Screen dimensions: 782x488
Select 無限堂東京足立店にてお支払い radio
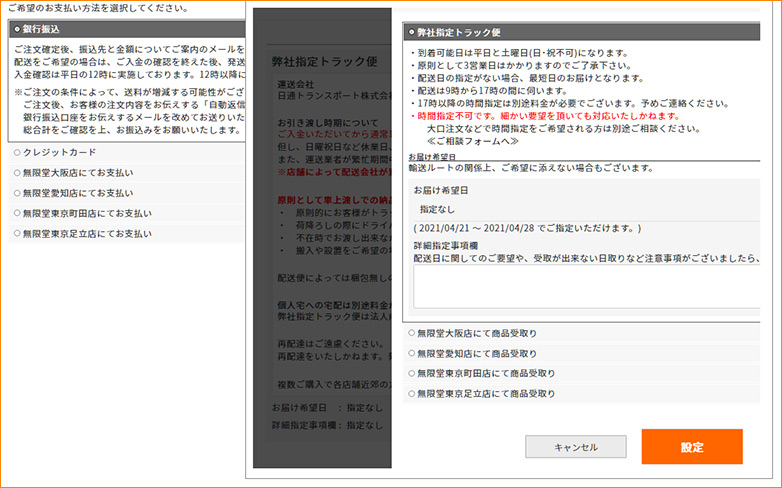pyautogui.click(x=17, y=233)
